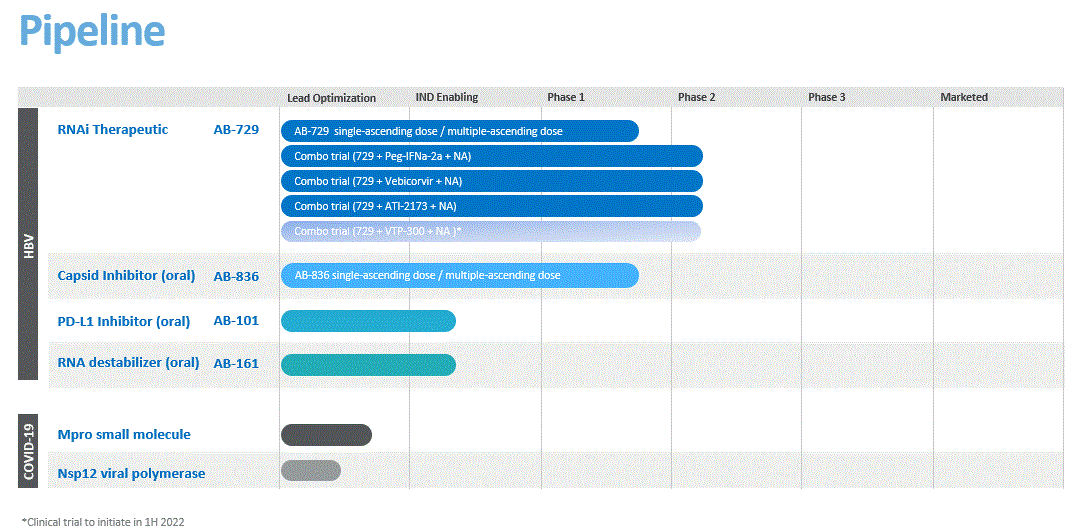
Task: Select the light gray Nsp12 progress bar
Action: (311, 470)
